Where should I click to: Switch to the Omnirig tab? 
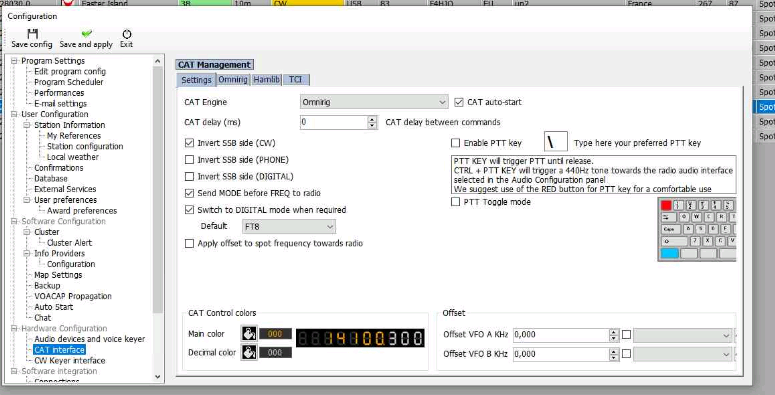[233, 79]
